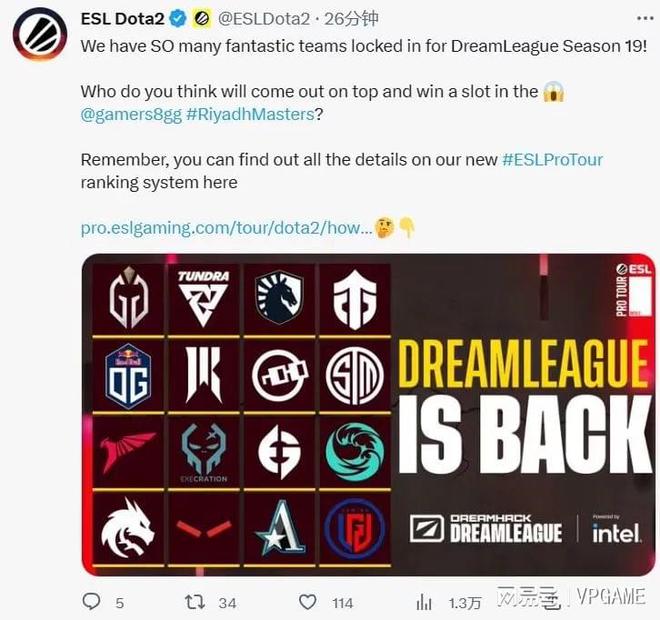Open the @gamers8gg mention link
The width and height of the screenshot is (660, 620).
(131, 114)
